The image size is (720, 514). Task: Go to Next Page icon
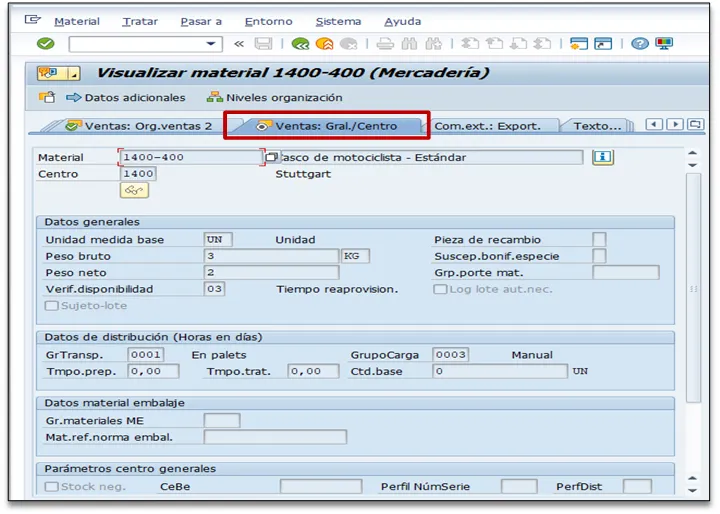(x=518, y=44)
